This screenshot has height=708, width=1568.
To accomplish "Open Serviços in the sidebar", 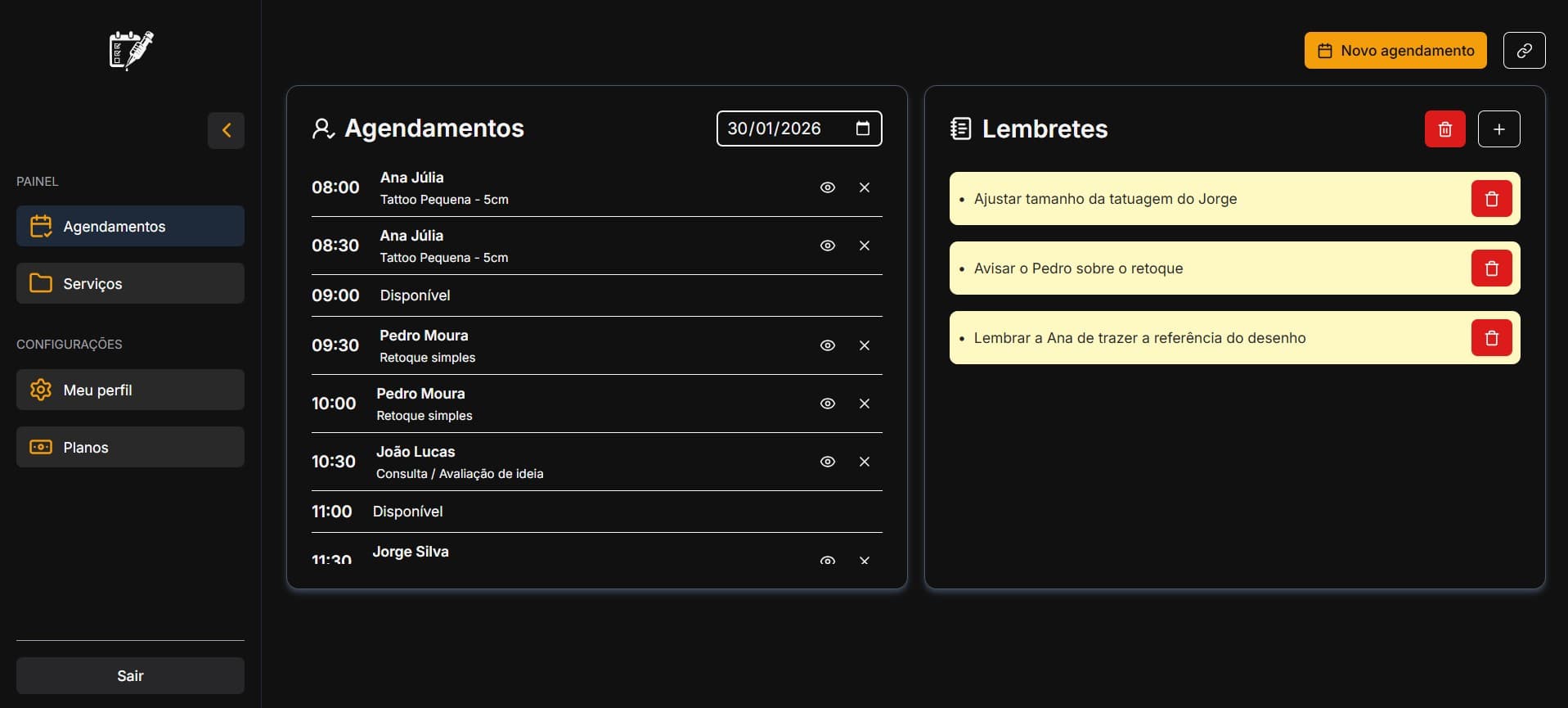I will [x=130, y=283].
